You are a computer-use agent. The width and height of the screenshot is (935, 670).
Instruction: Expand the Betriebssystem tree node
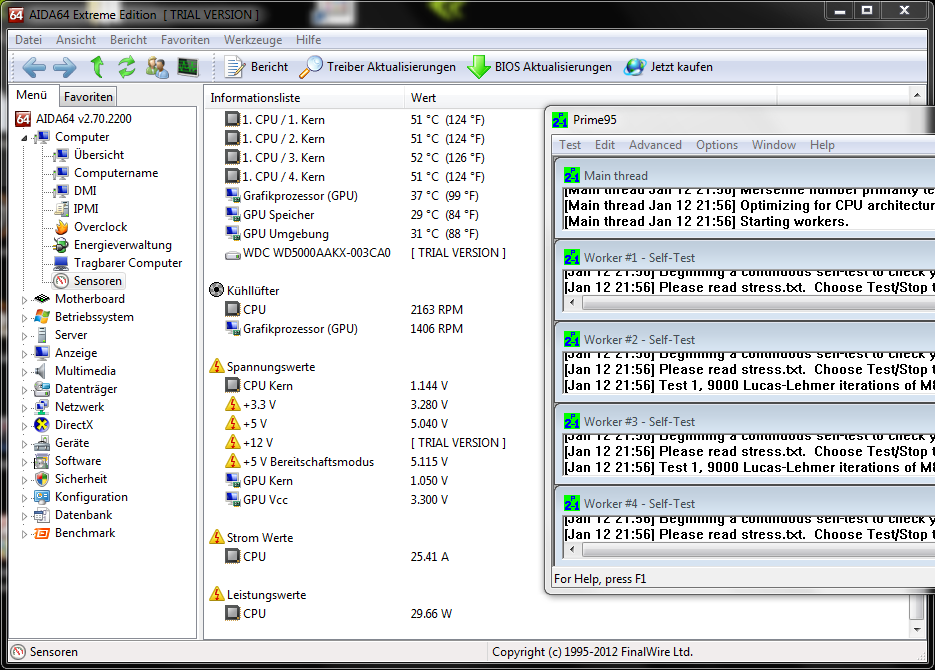[x=24, y=318]
